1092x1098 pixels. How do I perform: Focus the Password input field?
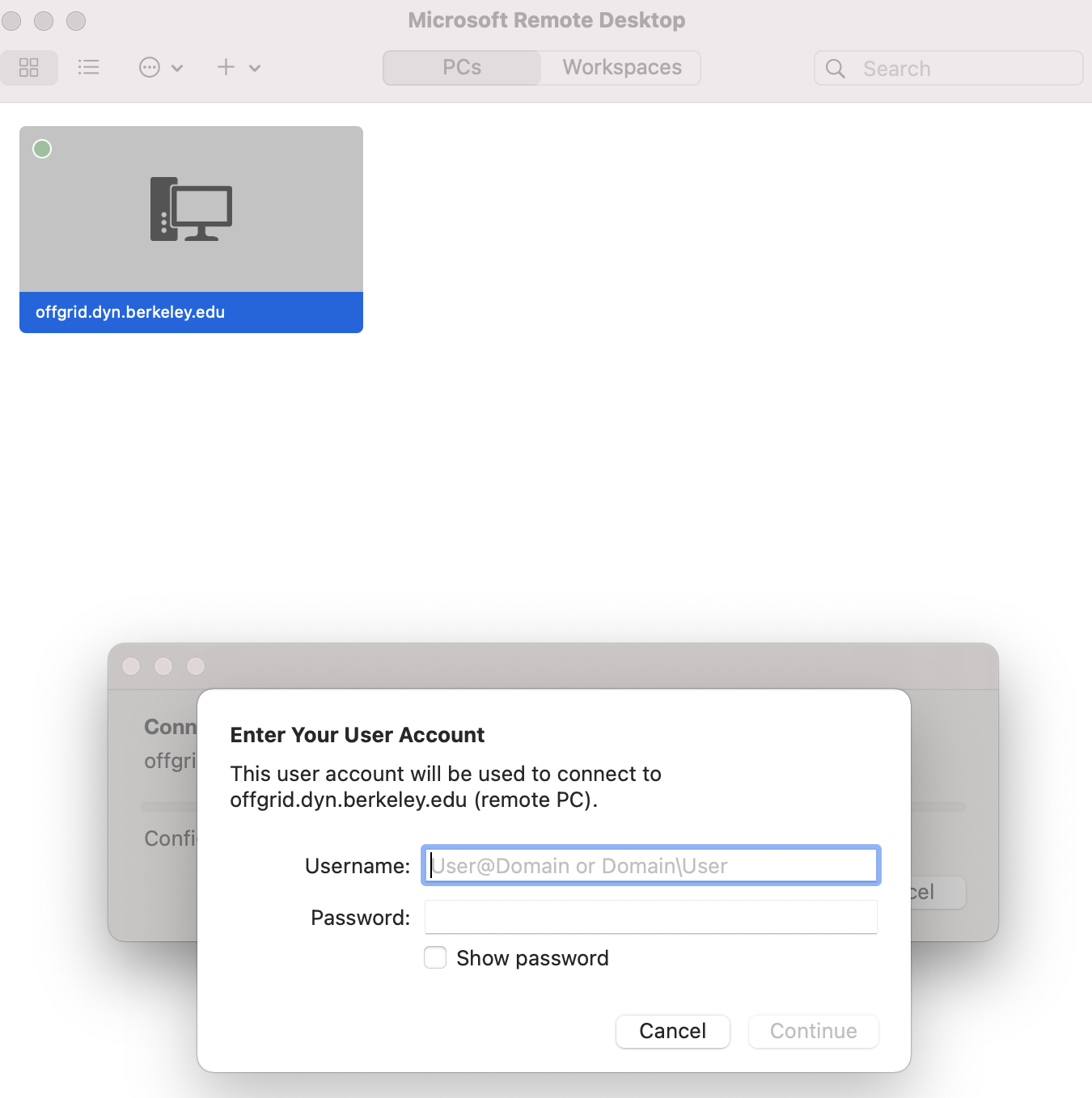[651, 918]
